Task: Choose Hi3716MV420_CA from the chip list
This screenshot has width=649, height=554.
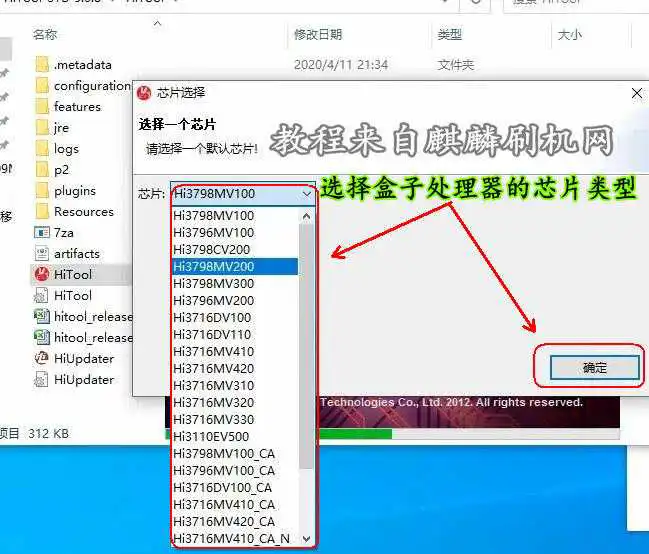Action: (x=235, y=522)
